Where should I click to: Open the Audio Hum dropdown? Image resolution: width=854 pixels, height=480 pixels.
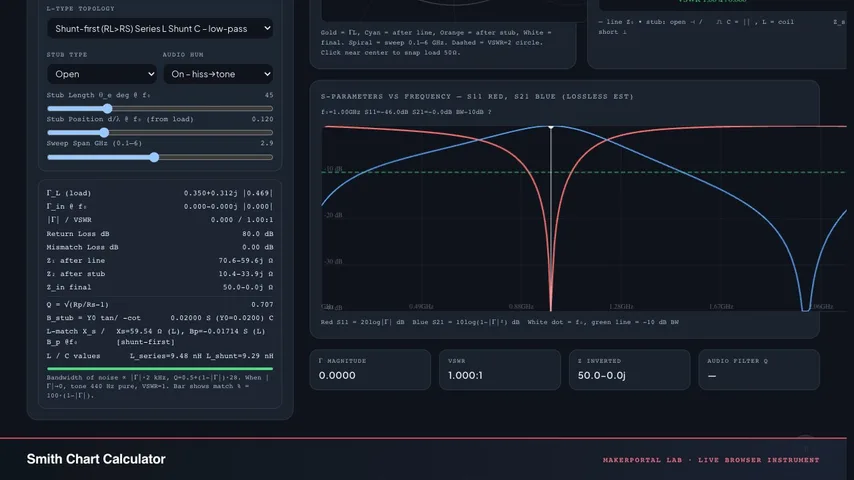[218, 74]
